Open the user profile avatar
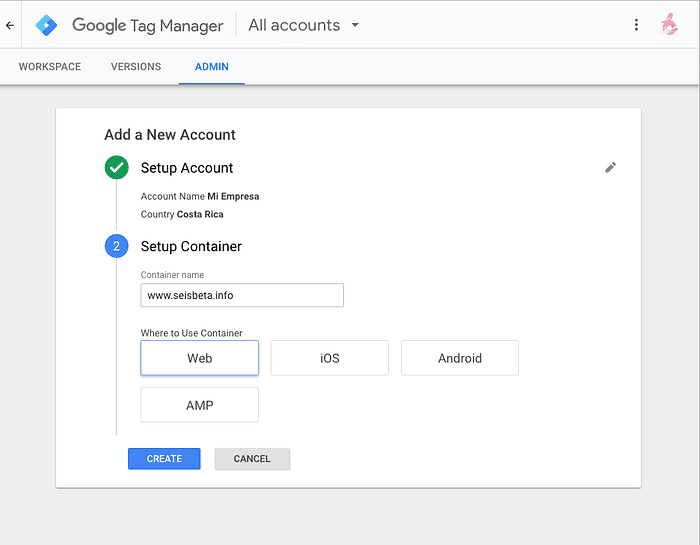This screenshot has height=545, width=700. 669,25
